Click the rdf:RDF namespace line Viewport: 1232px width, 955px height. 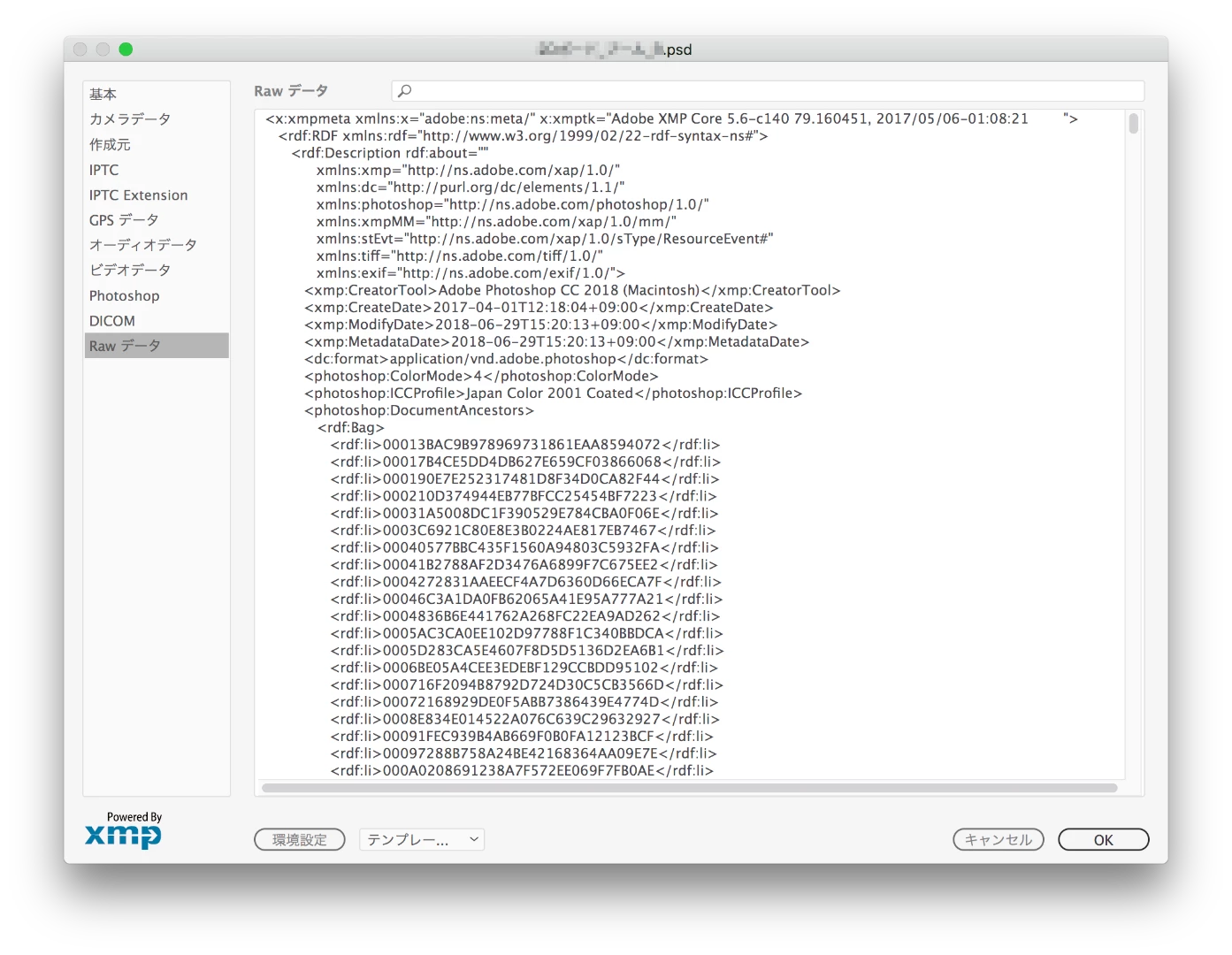(x=523, y=136)
